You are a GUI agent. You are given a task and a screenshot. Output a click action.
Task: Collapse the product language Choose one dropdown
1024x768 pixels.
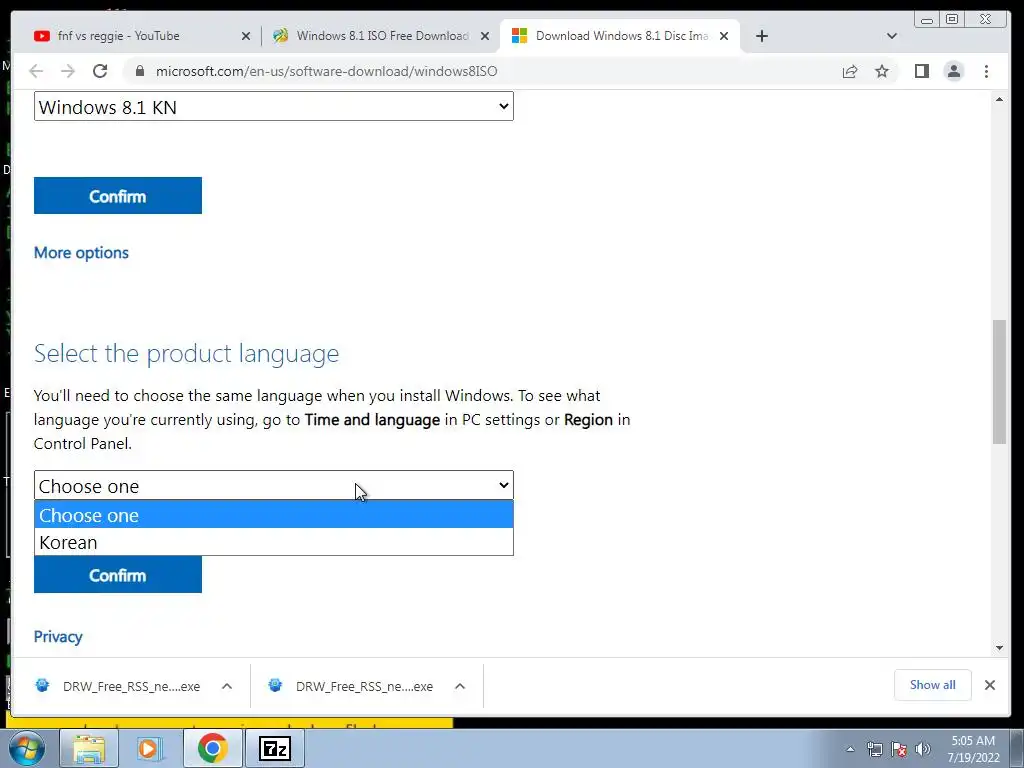coord(274,485)
